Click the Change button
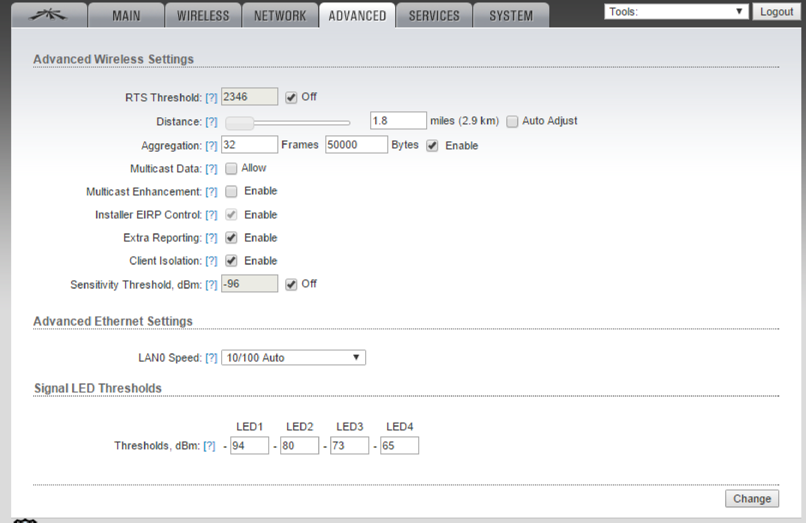 pos(752,498)
